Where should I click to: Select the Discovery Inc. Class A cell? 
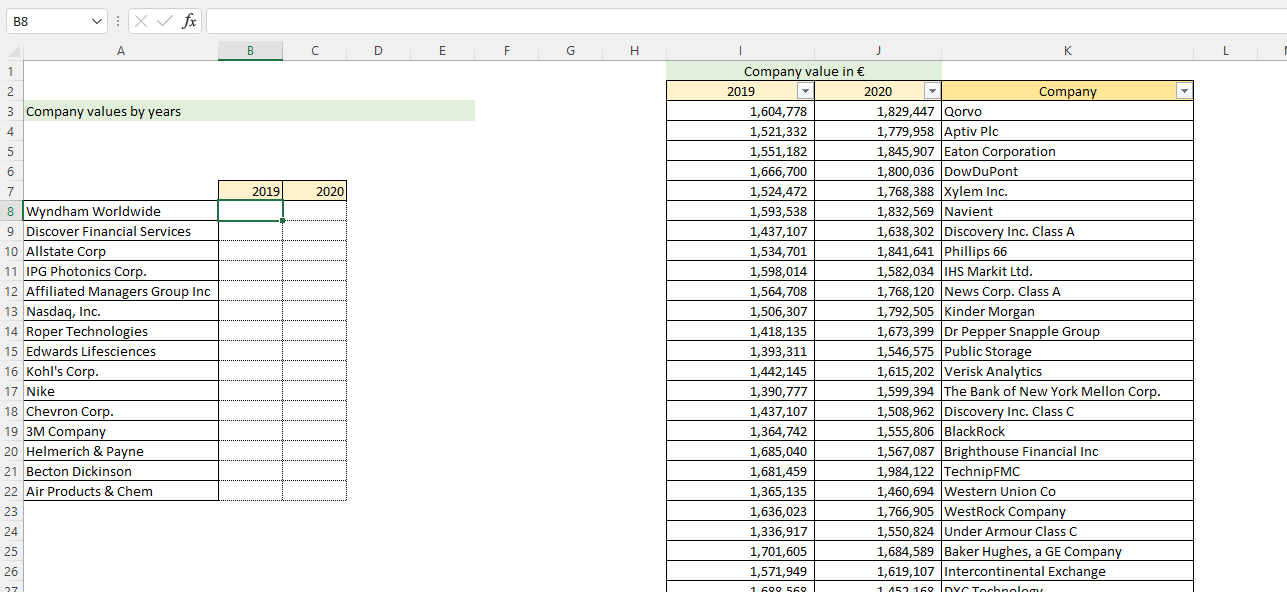coord(1068,231)
